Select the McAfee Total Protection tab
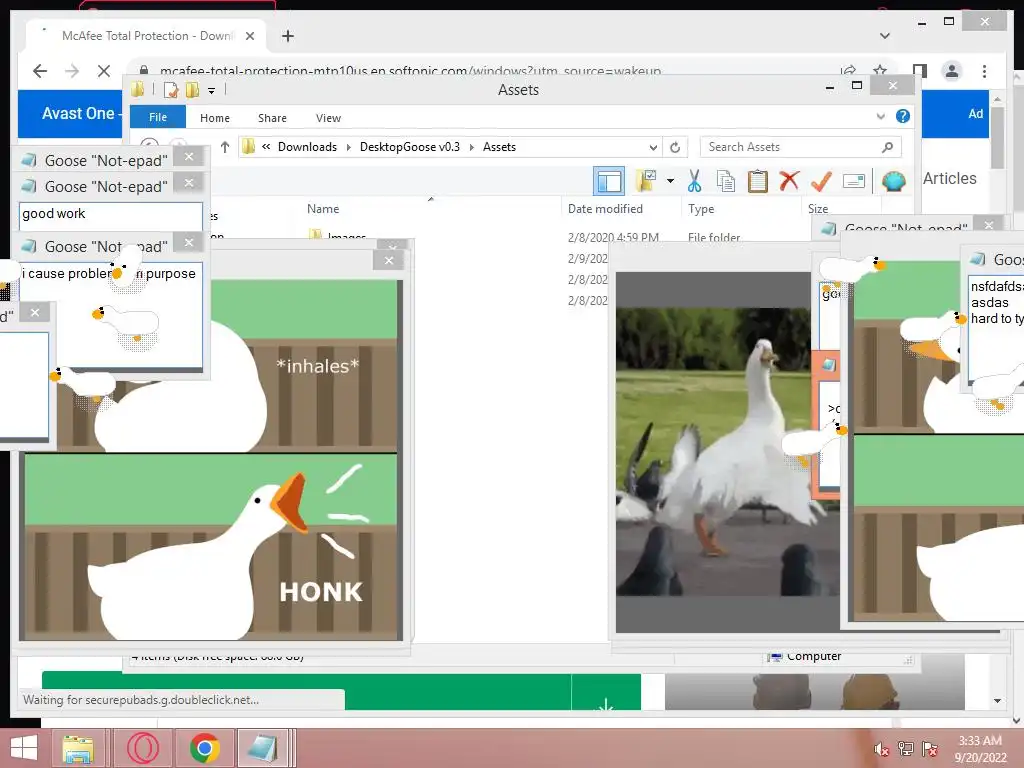Viewport: 1024px width, 768px height. [x=146, y=36]
